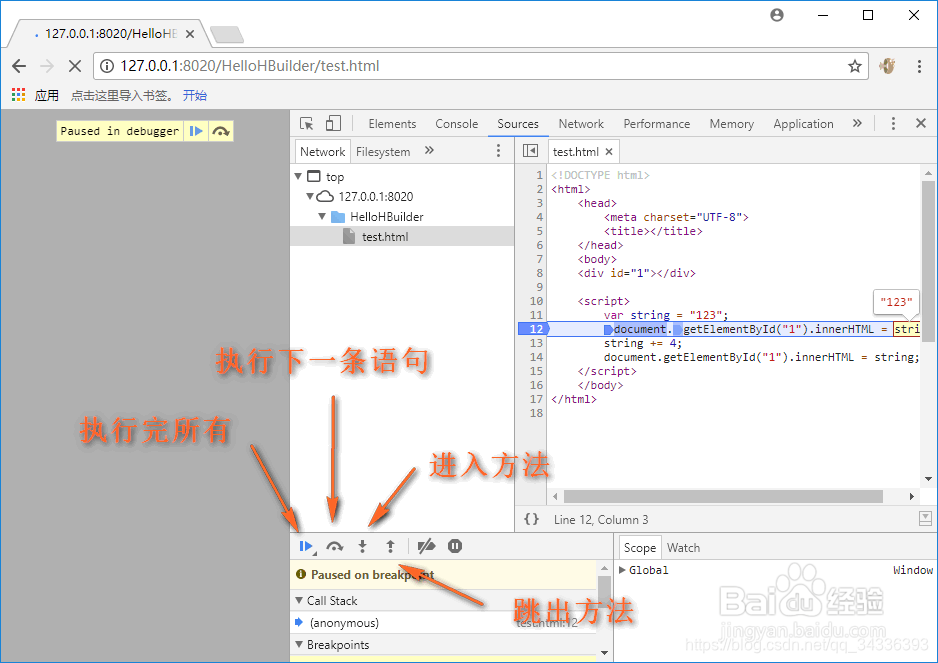Close the test.html editor tab
Viewport: 938px width, 663px height.
(x=609, y=152)
